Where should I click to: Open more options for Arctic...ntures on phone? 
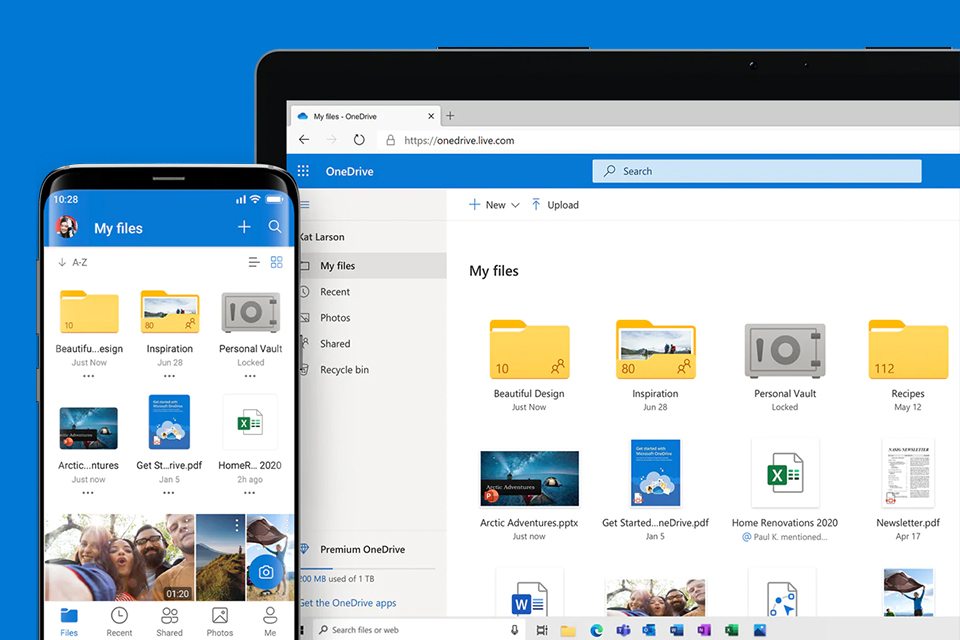tap(88, 492)
